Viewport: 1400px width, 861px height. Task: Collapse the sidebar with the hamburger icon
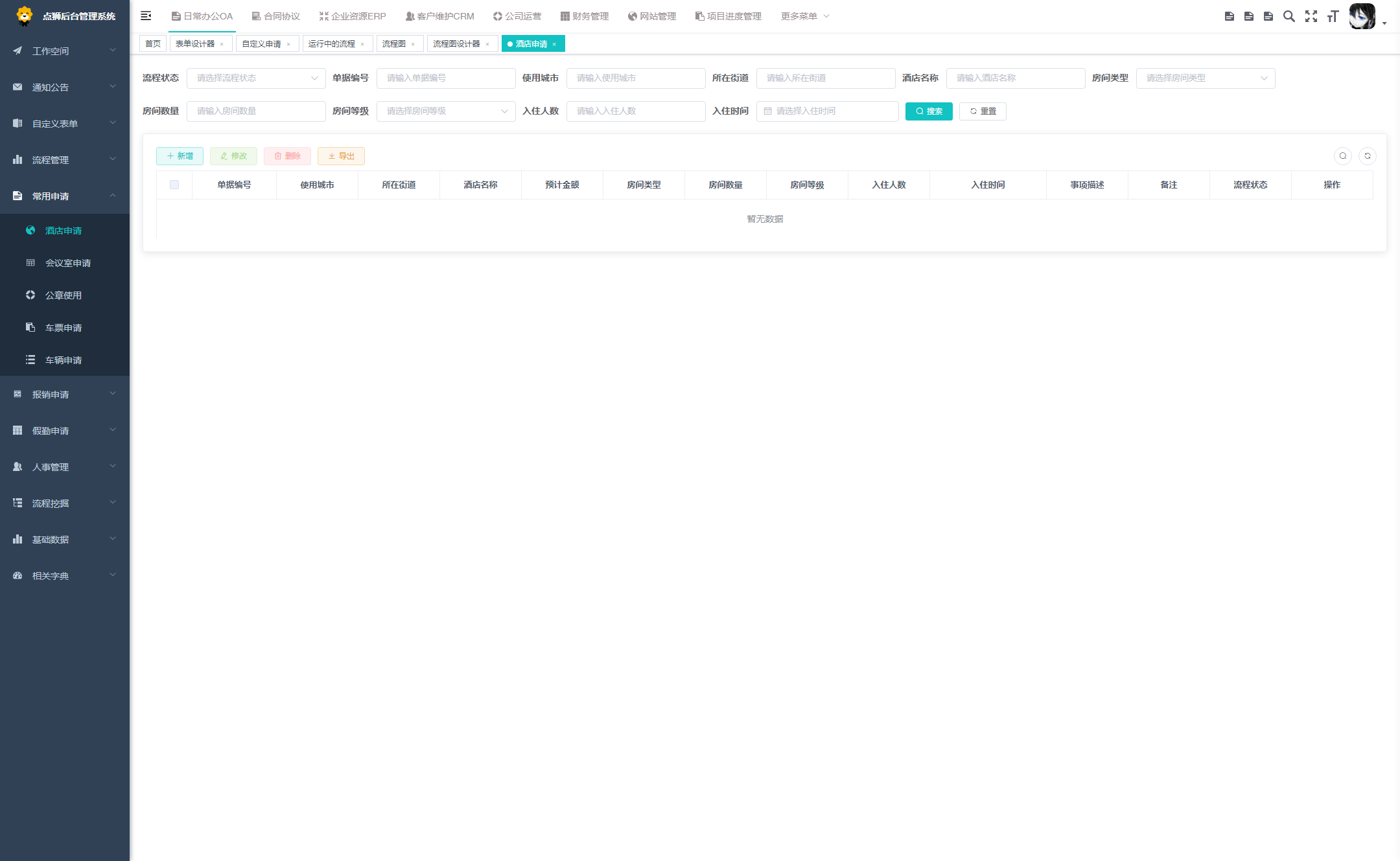(146, 16)
